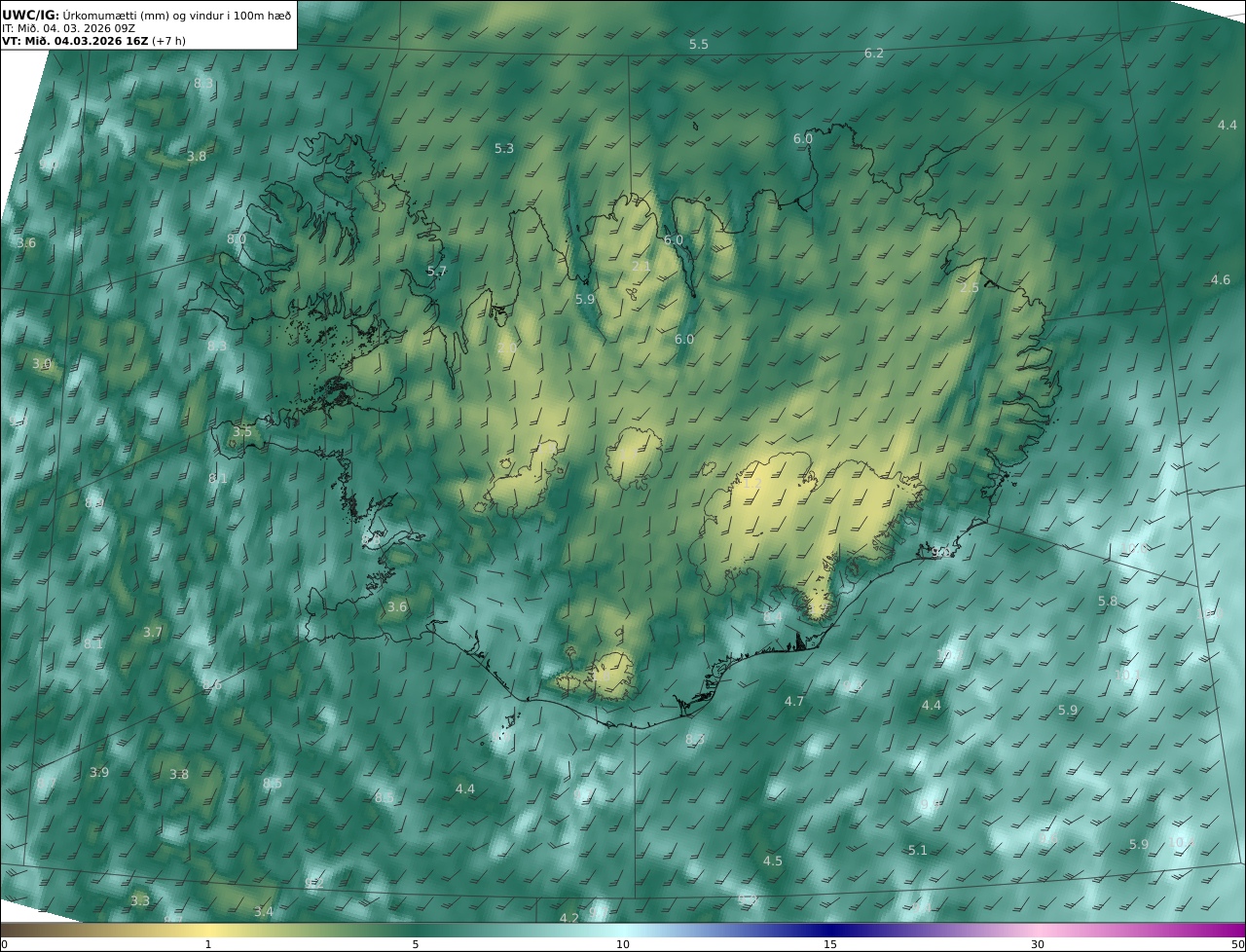Click the precipitation value 2.0
The height and width of the screenshot is (952, 1246).
tap(508, 348)
